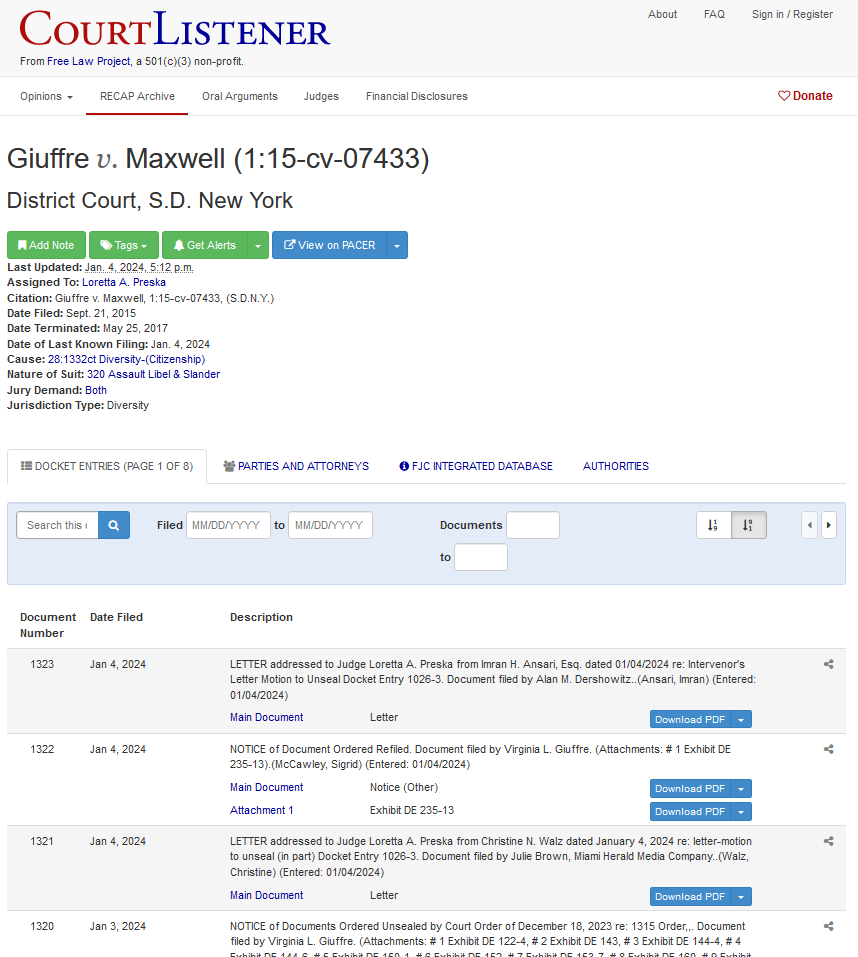Open Free Law Project link
858x957 pixels.
[89, 61]
